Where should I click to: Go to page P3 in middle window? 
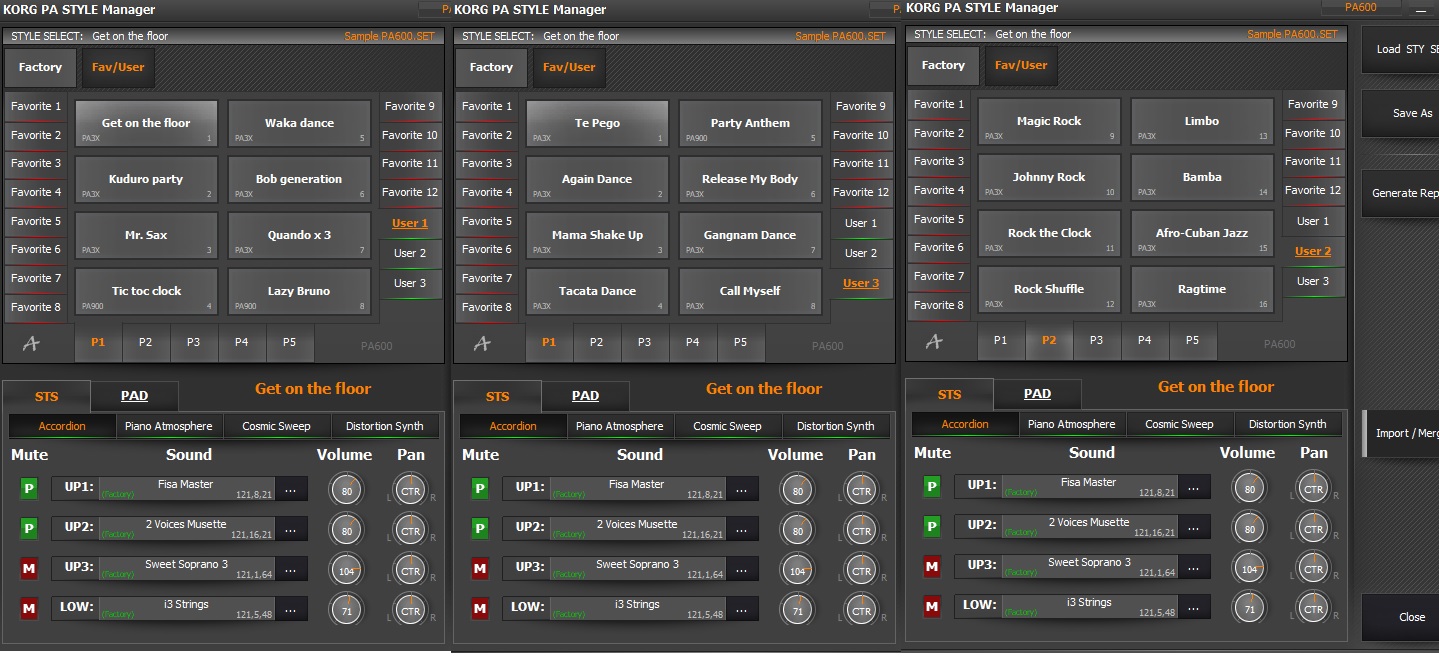[644, 342]
